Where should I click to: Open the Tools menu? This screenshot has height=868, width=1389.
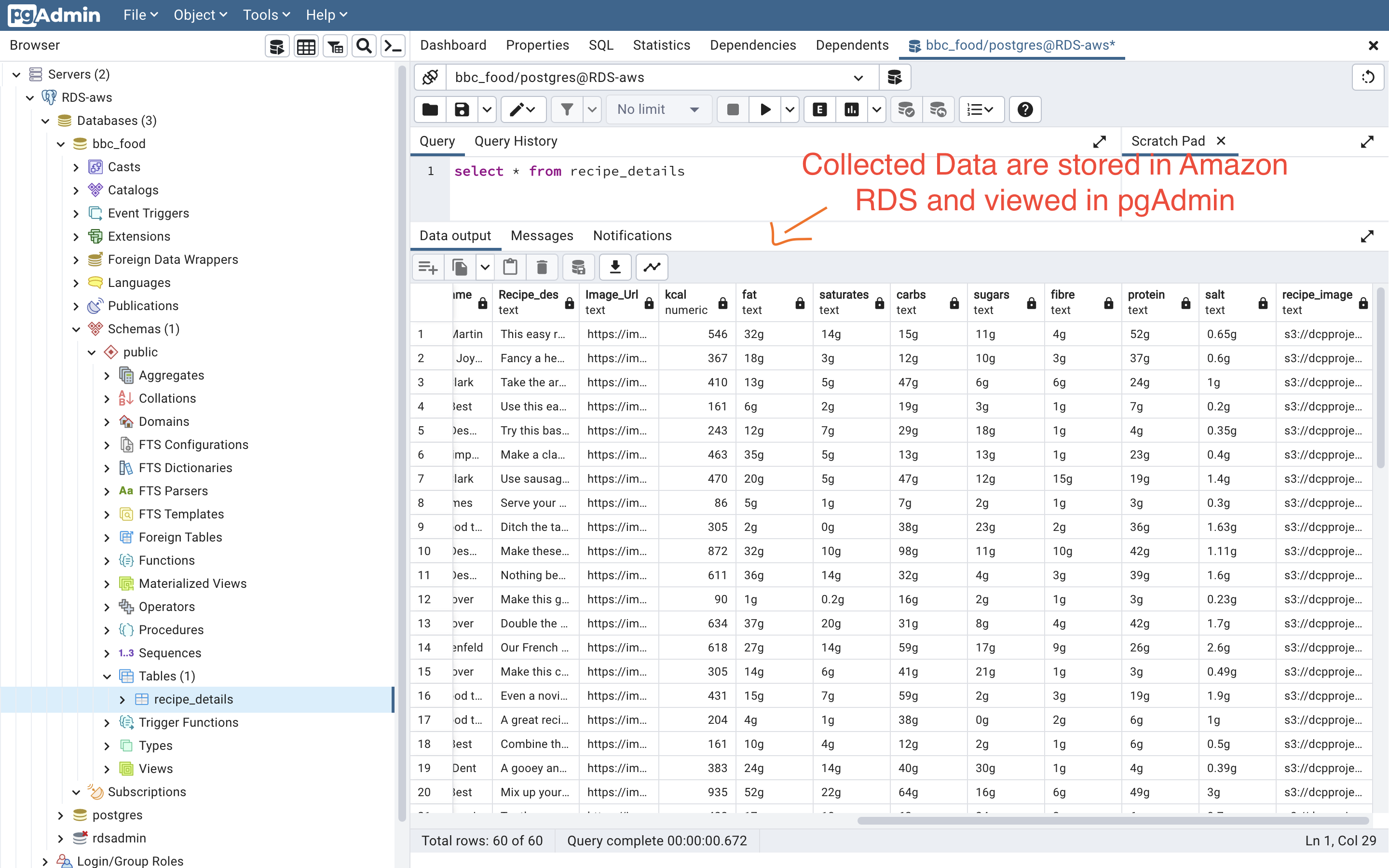(266, 15)
